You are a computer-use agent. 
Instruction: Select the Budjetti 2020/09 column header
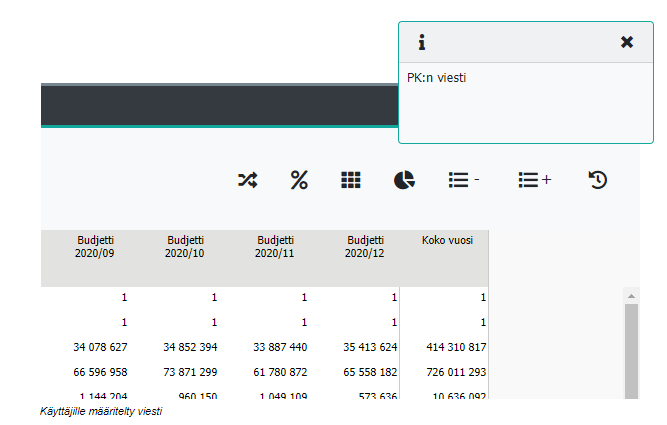pos(96,247)
